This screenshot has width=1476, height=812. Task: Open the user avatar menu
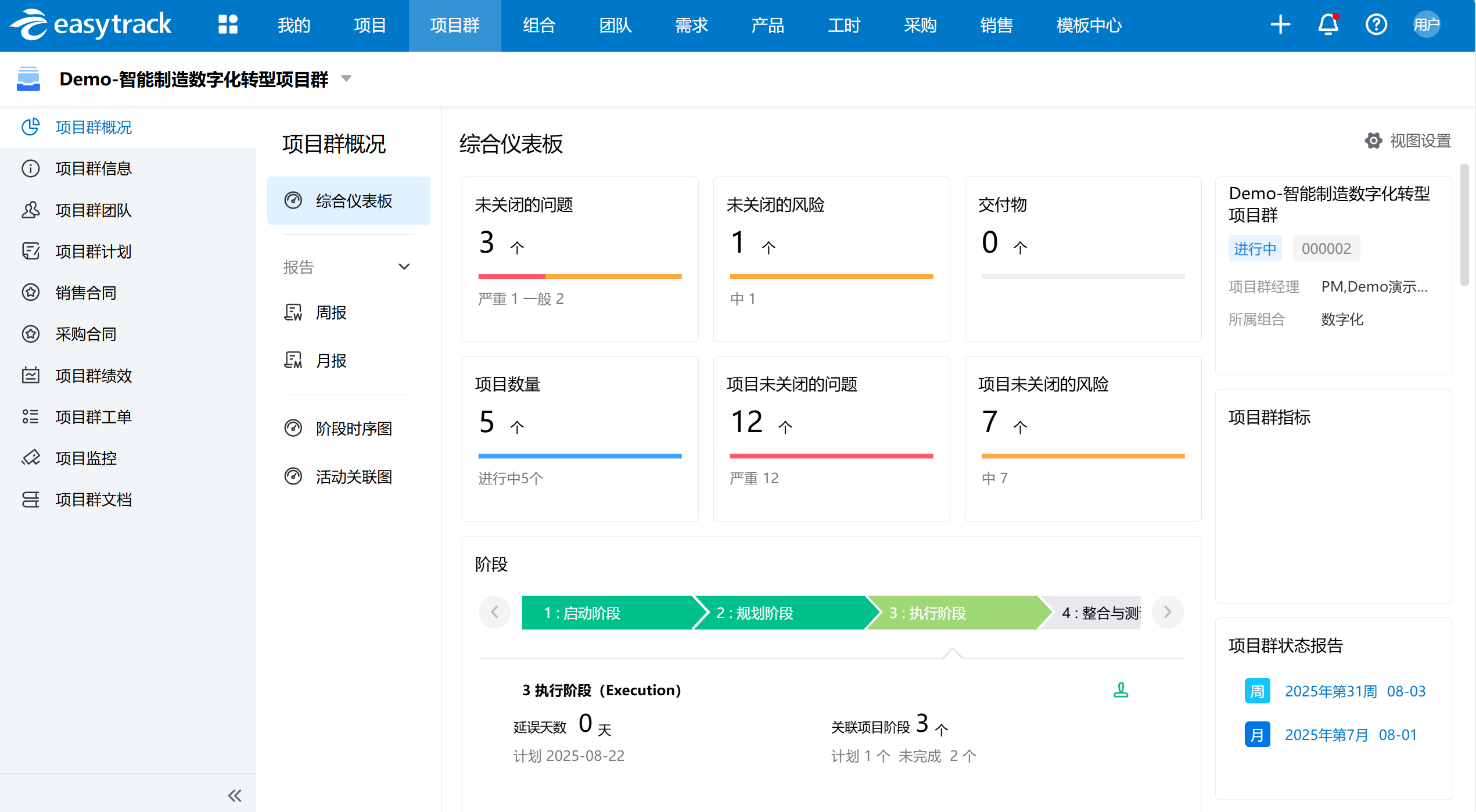click(x=1426, y=25)
